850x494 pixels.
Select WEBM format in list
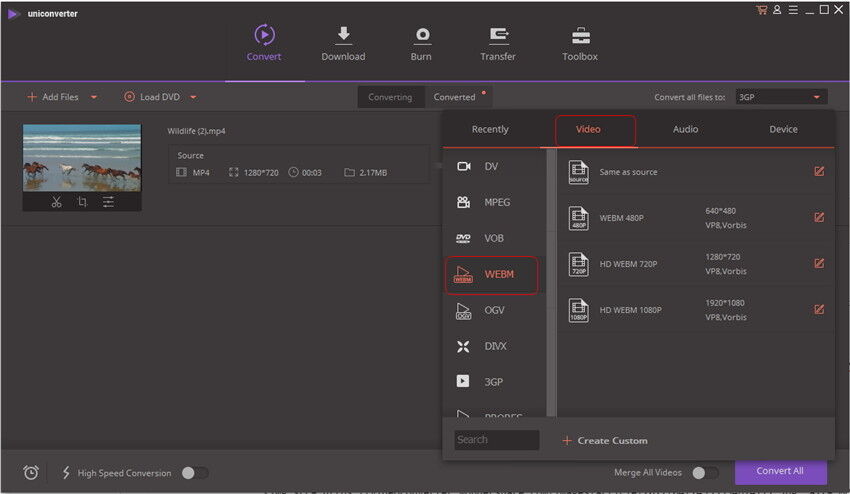click(492, 275)
